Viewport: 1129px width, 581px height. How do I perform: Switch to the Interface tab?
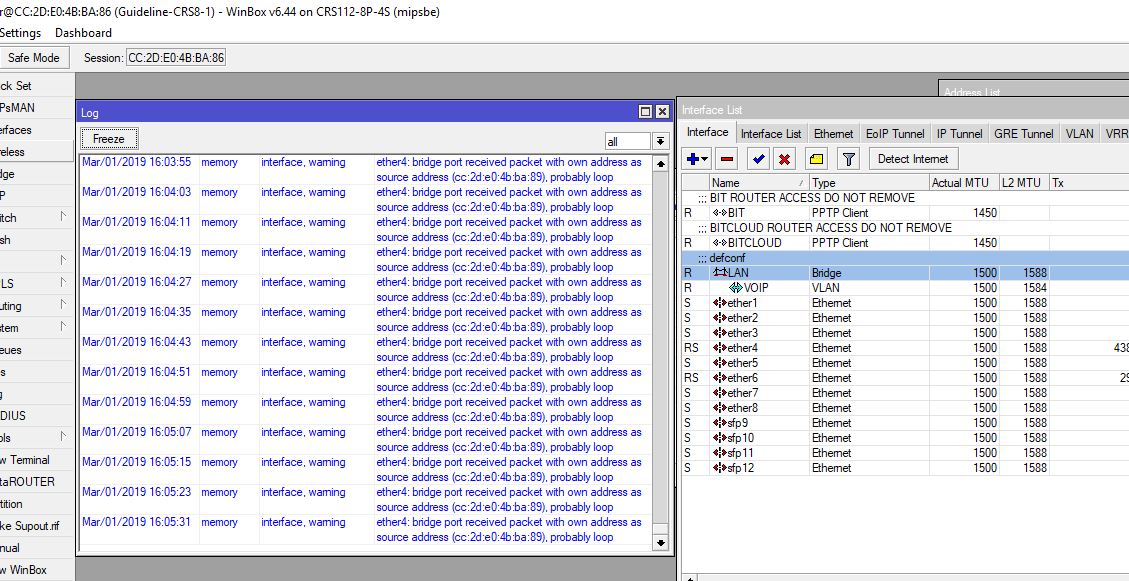(708, 132)
